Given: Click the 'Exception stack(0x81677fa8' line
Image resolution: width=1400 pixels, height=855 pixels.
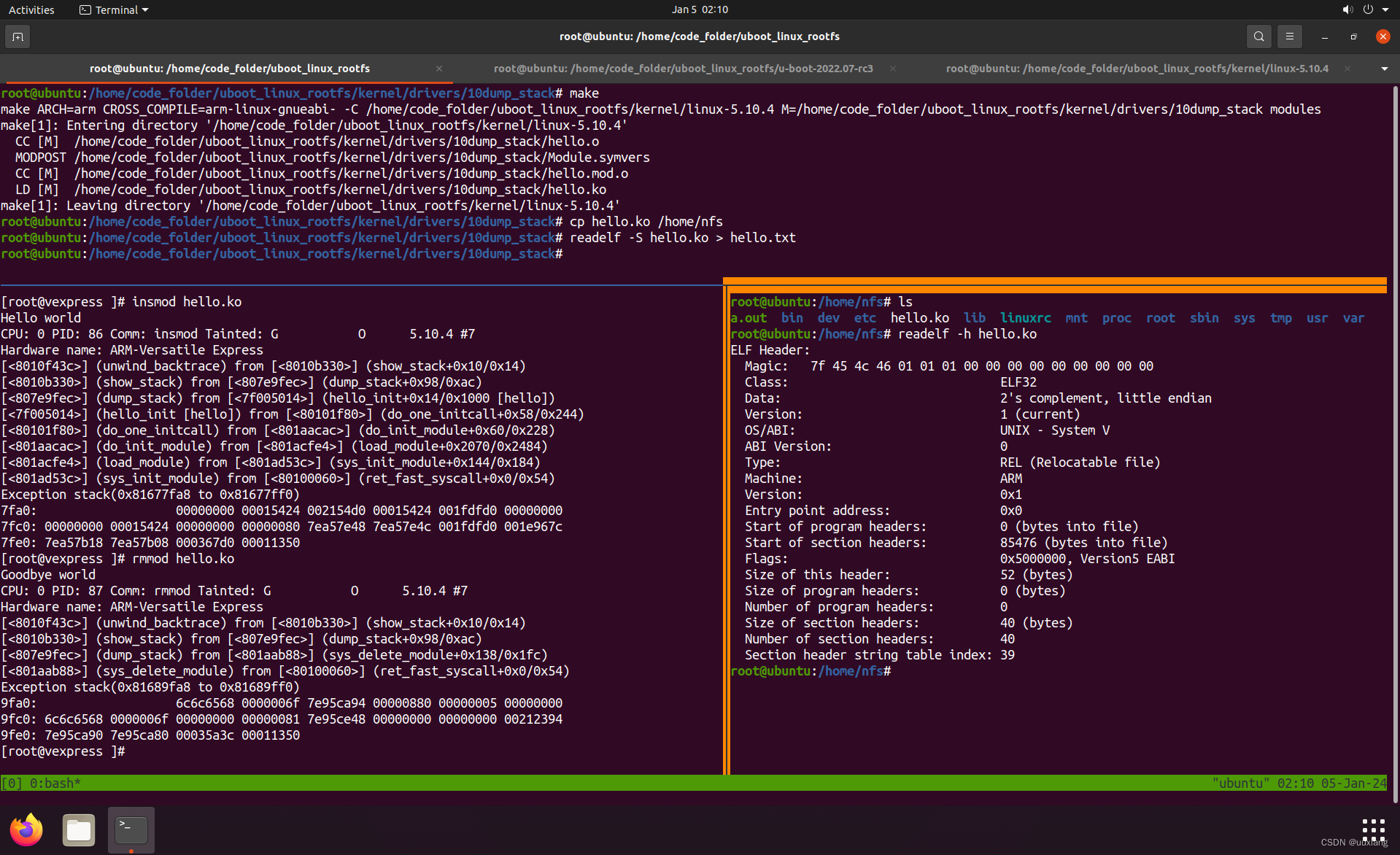Looking at the screenshot, I should [x=150, y=495].
